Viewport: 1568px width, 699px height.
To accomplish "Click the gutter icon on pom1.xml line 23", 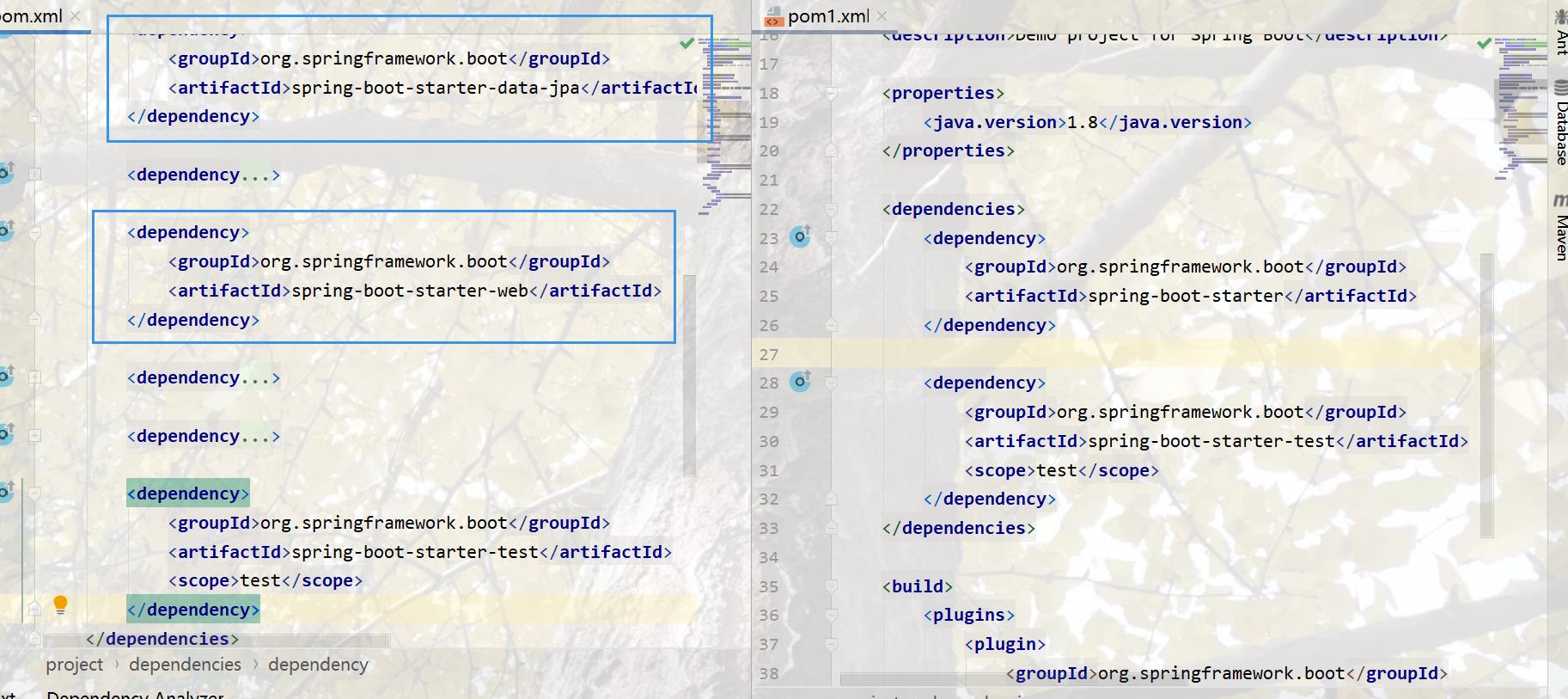I will point(801,236).
